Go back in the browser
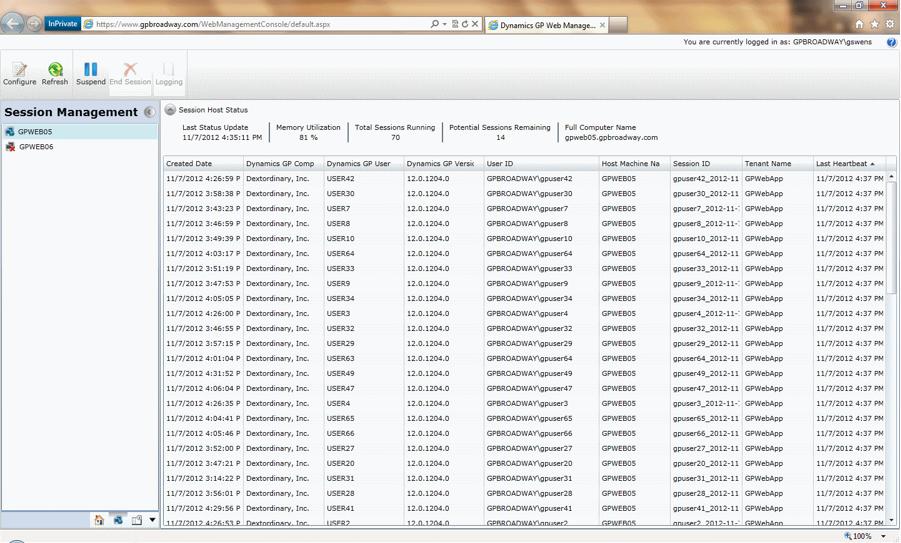The height and width of the screenshot is (543, 901). (x=13, y=24)
